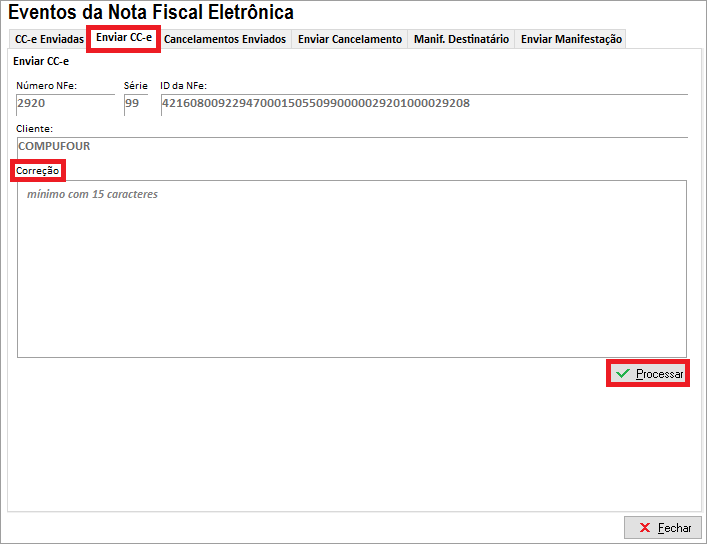Open the Cancelamentos Enviados tab

(225, 39)
